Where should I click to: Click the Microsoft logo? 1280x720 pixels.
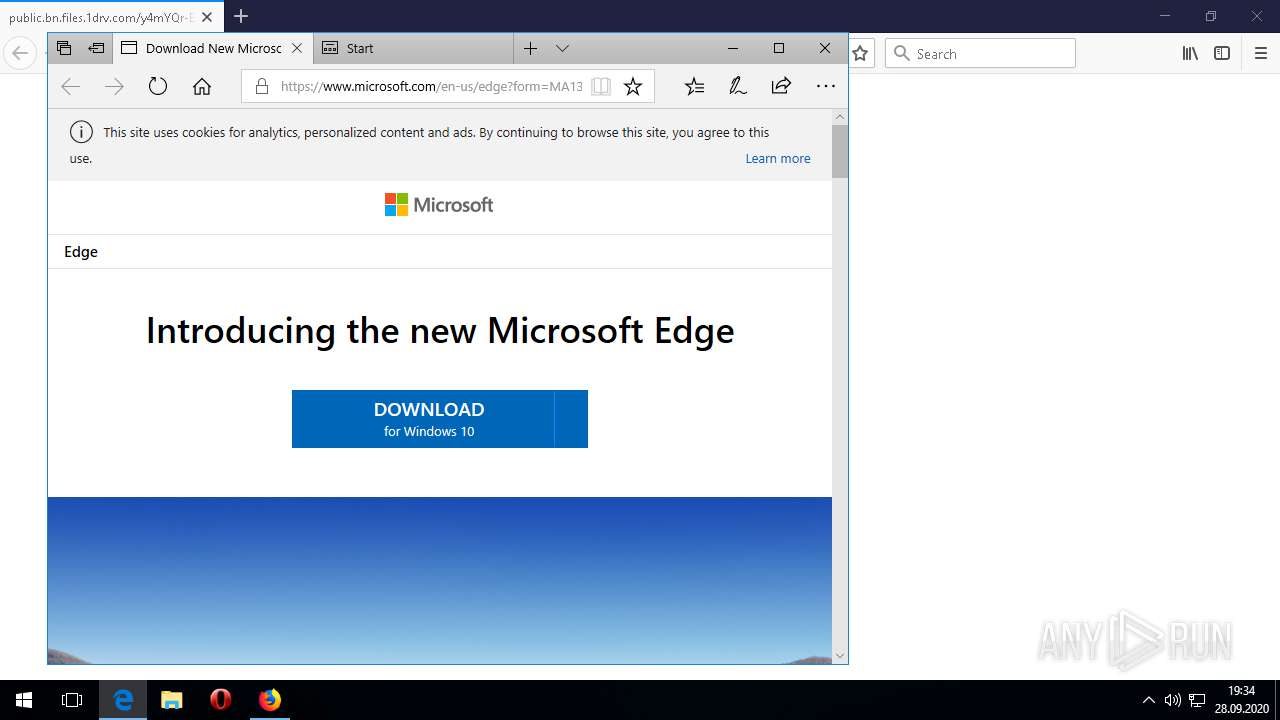tap(439, 205)
